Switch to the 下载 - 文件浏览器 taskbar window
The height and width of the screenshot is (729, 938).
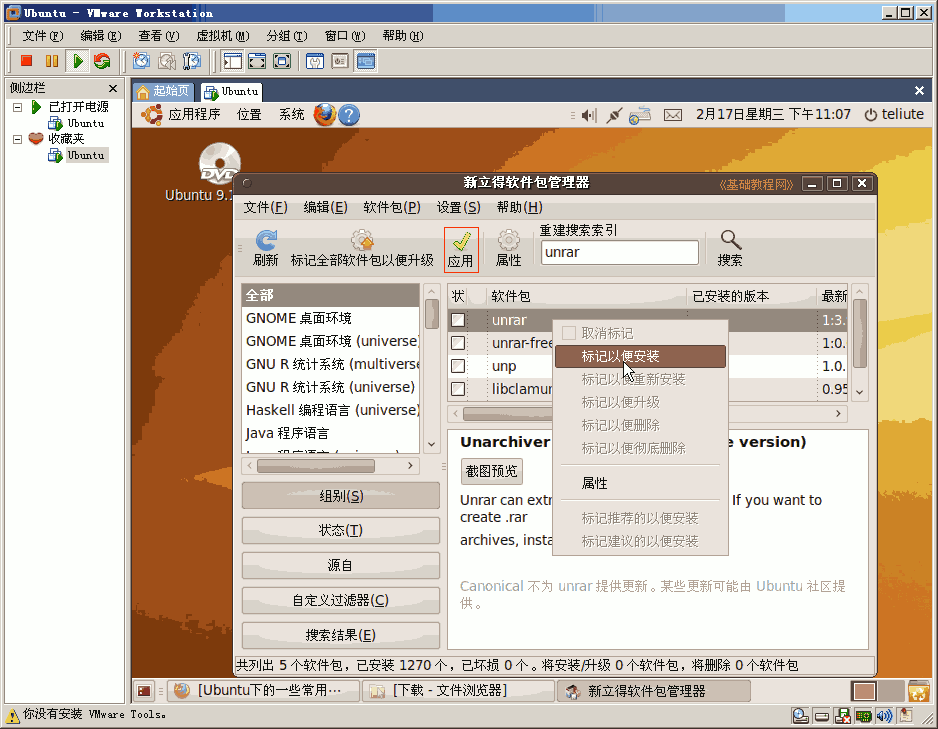(459, 691)
